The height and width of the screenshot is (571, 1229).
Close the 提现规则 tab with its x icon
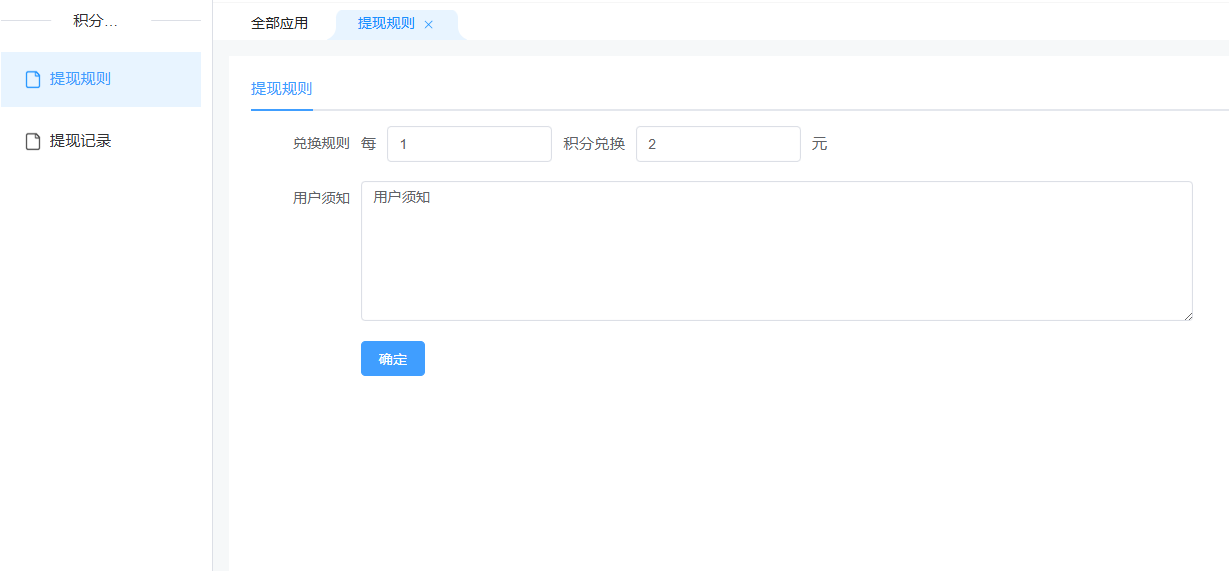[x=429, y=24]
